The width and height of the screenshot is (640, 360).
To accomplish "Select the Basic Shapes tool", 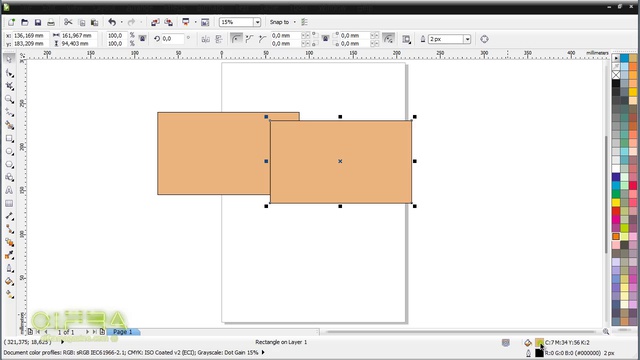I will point(9,177).
